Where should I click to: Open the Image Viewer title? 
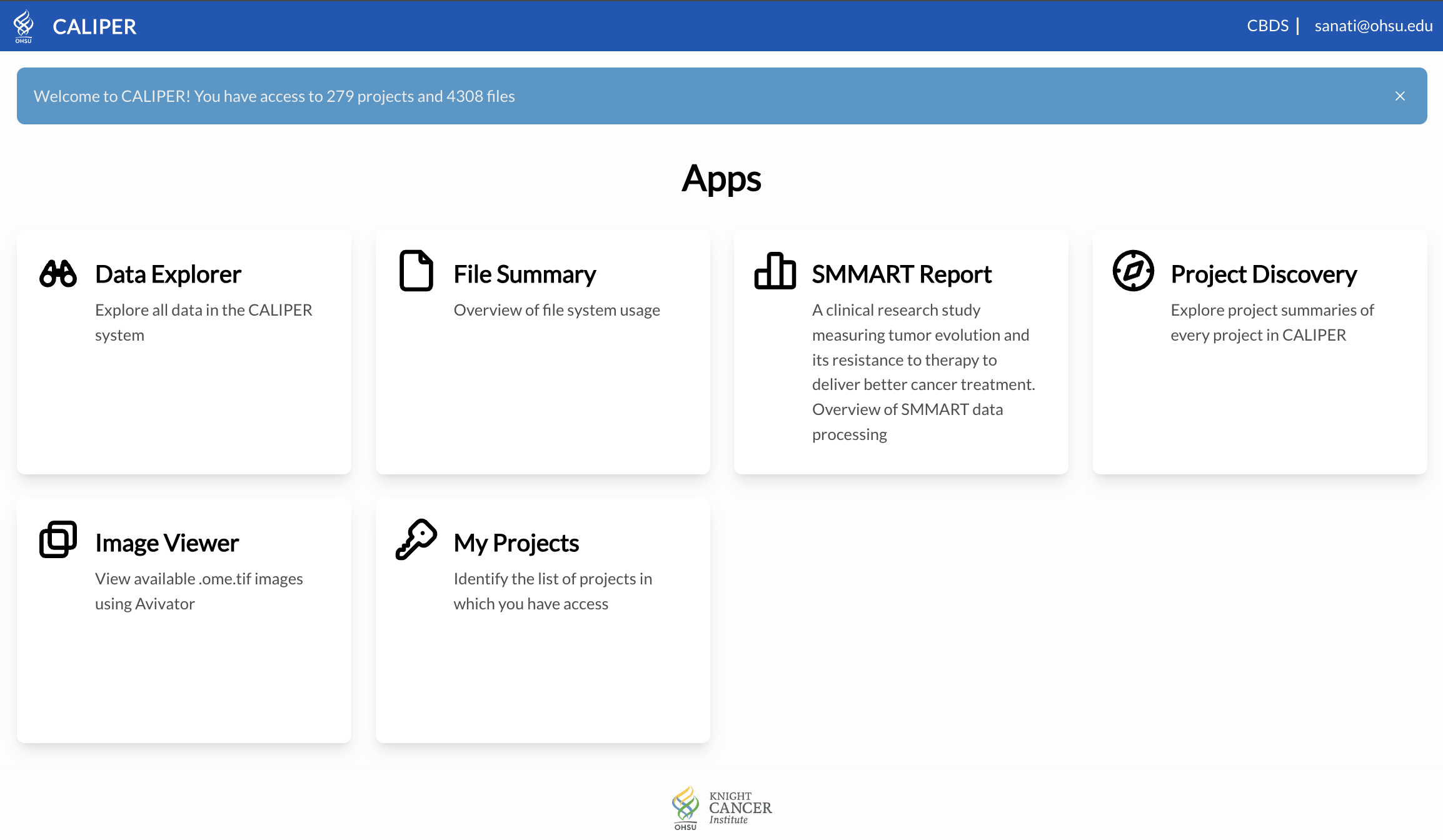(167, 543)
